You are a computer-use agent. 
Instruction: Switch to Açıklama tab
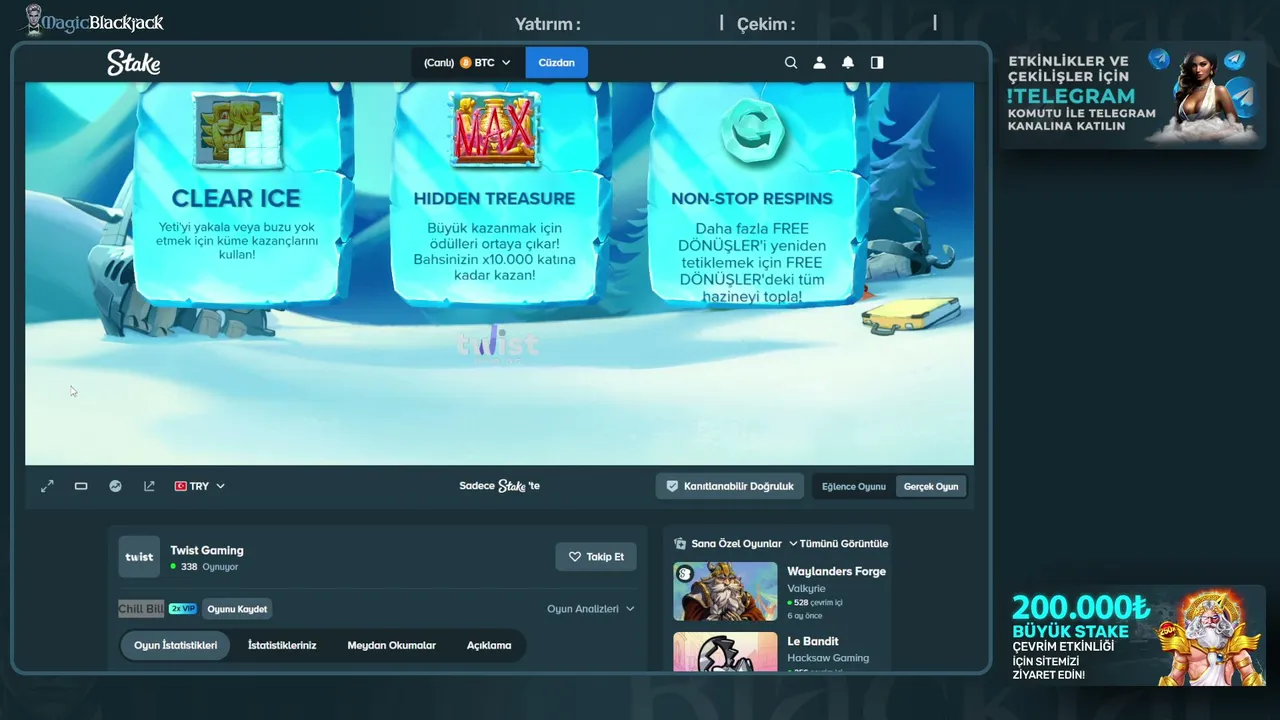click(489, 645)
